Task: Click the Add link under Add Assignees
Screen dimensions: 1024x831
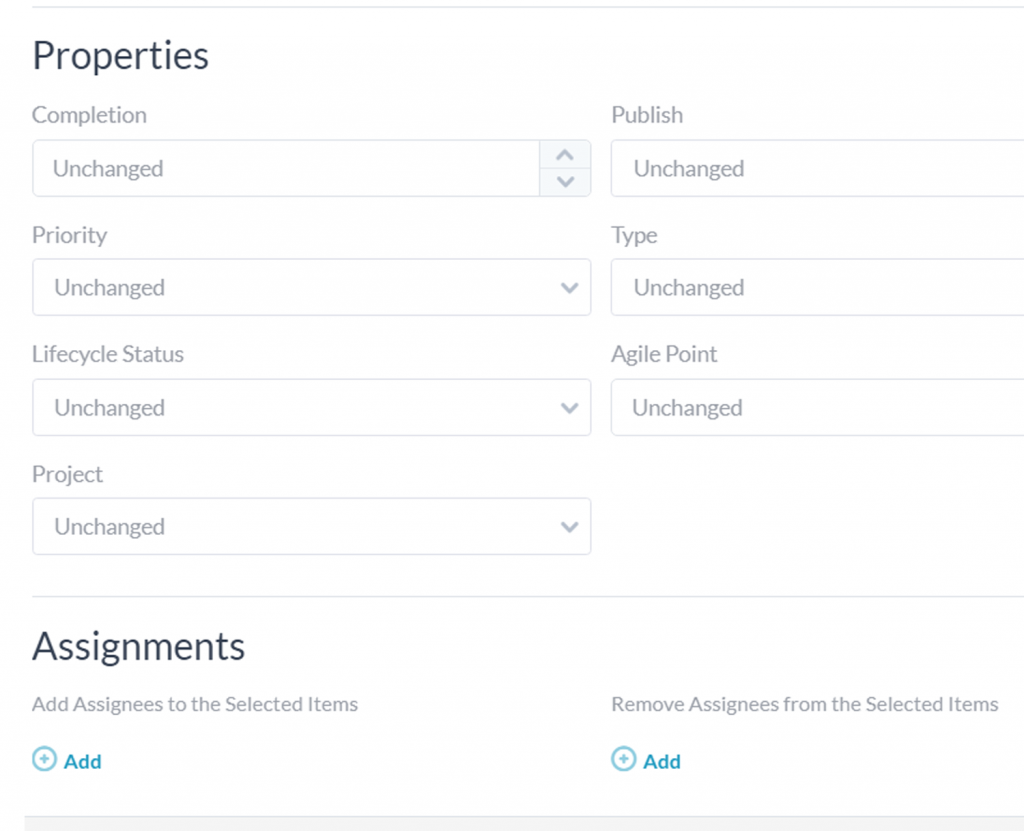Action: pyautogui.click(x=83, y=762)
